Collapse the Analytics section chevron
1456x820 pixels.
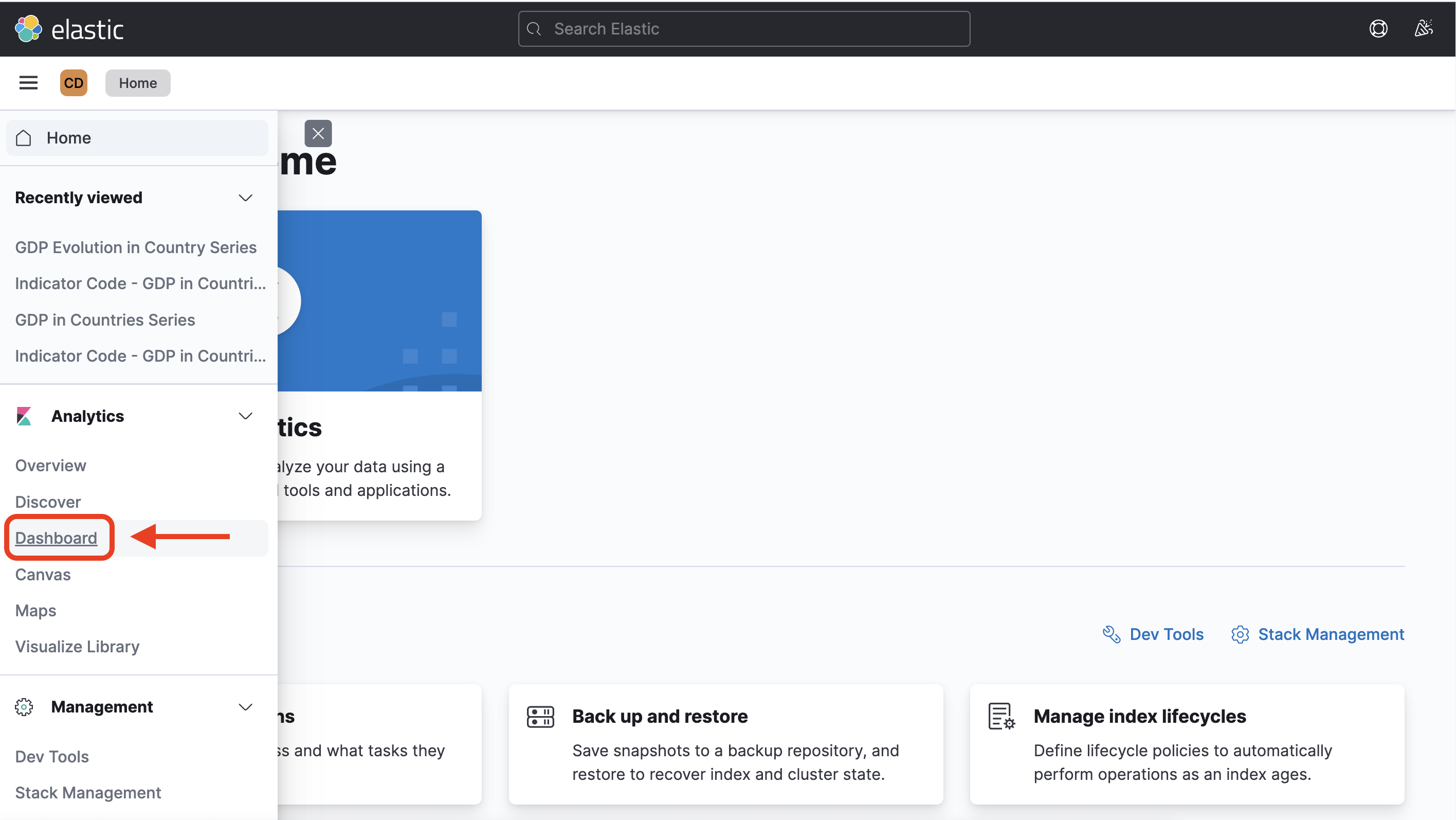click(245, 416)
